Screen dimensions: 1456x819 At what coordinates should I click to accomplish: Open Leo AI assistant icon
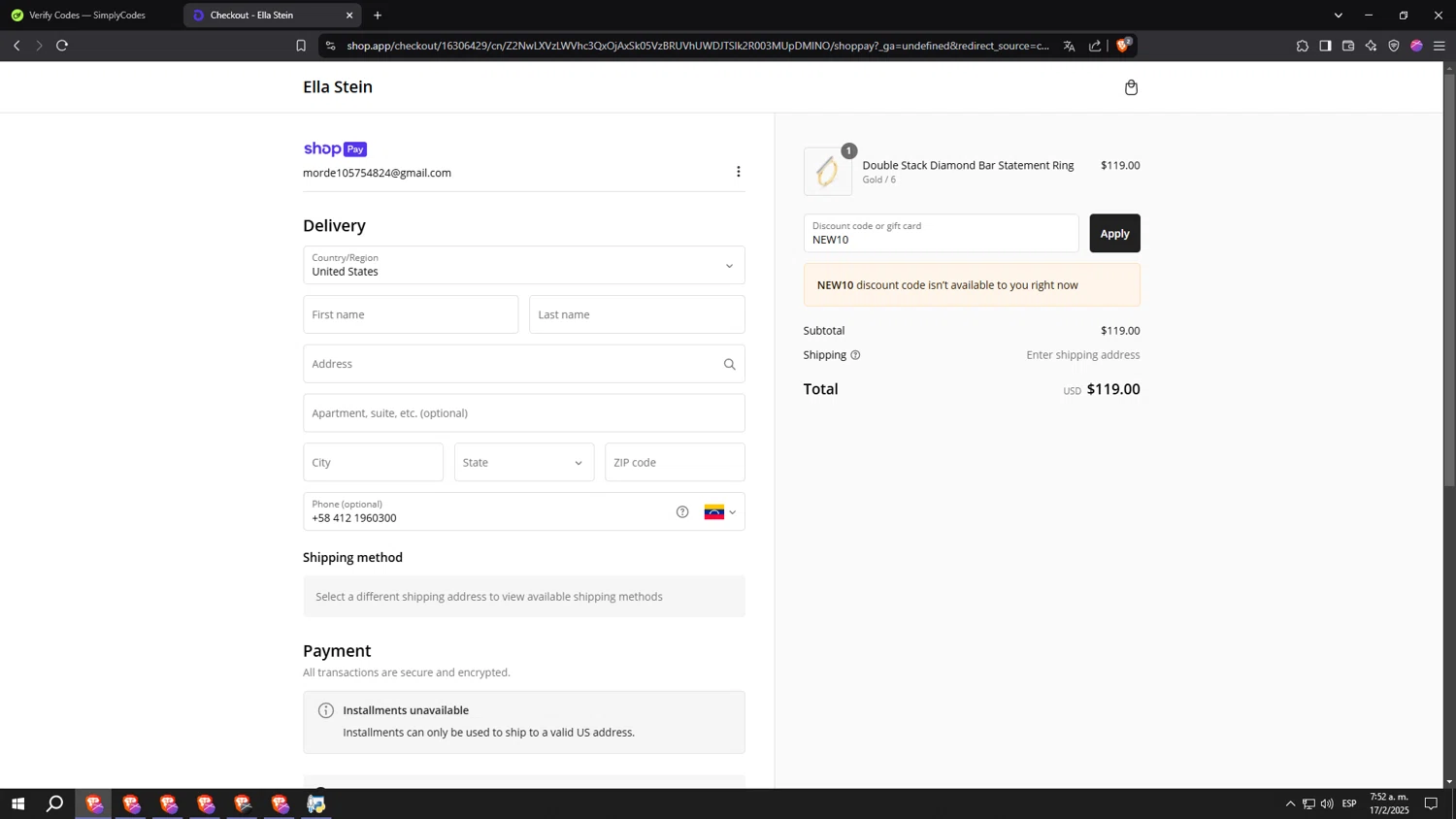pos(1371,46)
